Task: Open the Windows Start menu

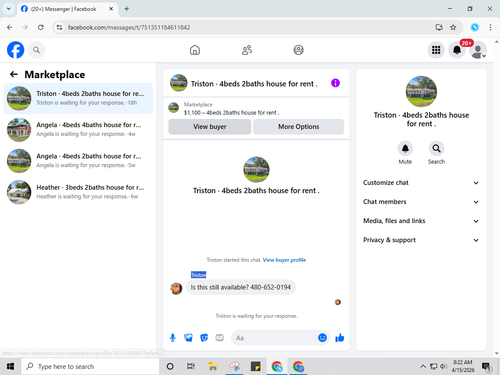Action: (x=10, y=367)
